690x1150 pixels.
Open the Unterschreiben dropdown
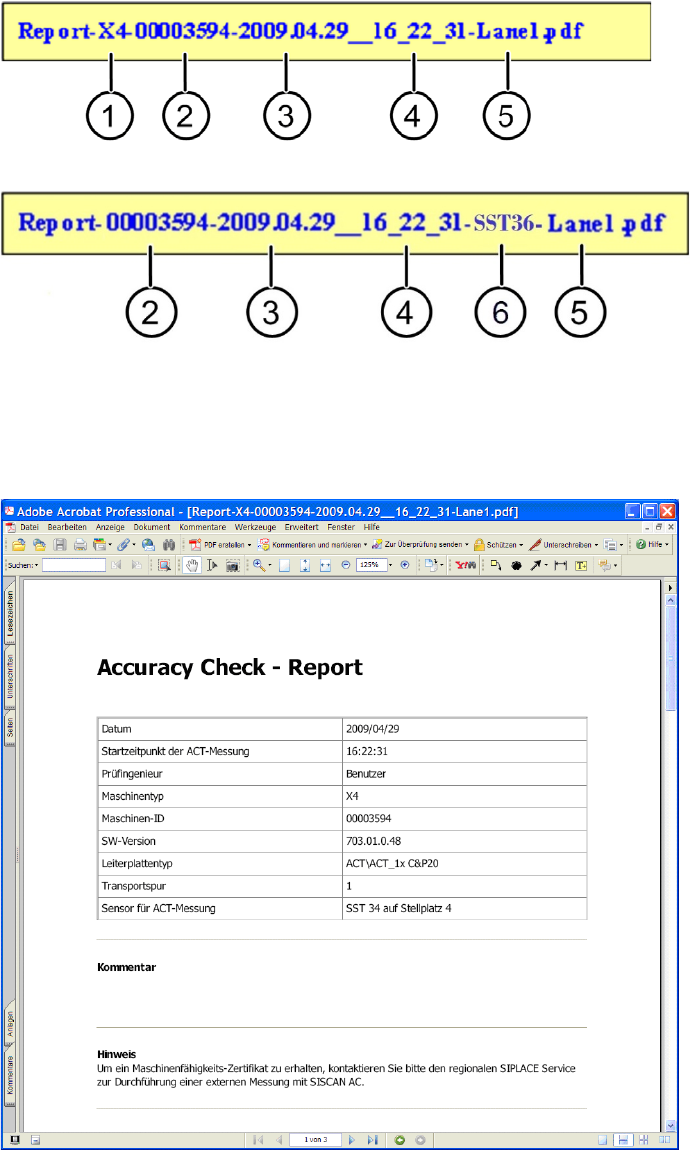(596, 545)
